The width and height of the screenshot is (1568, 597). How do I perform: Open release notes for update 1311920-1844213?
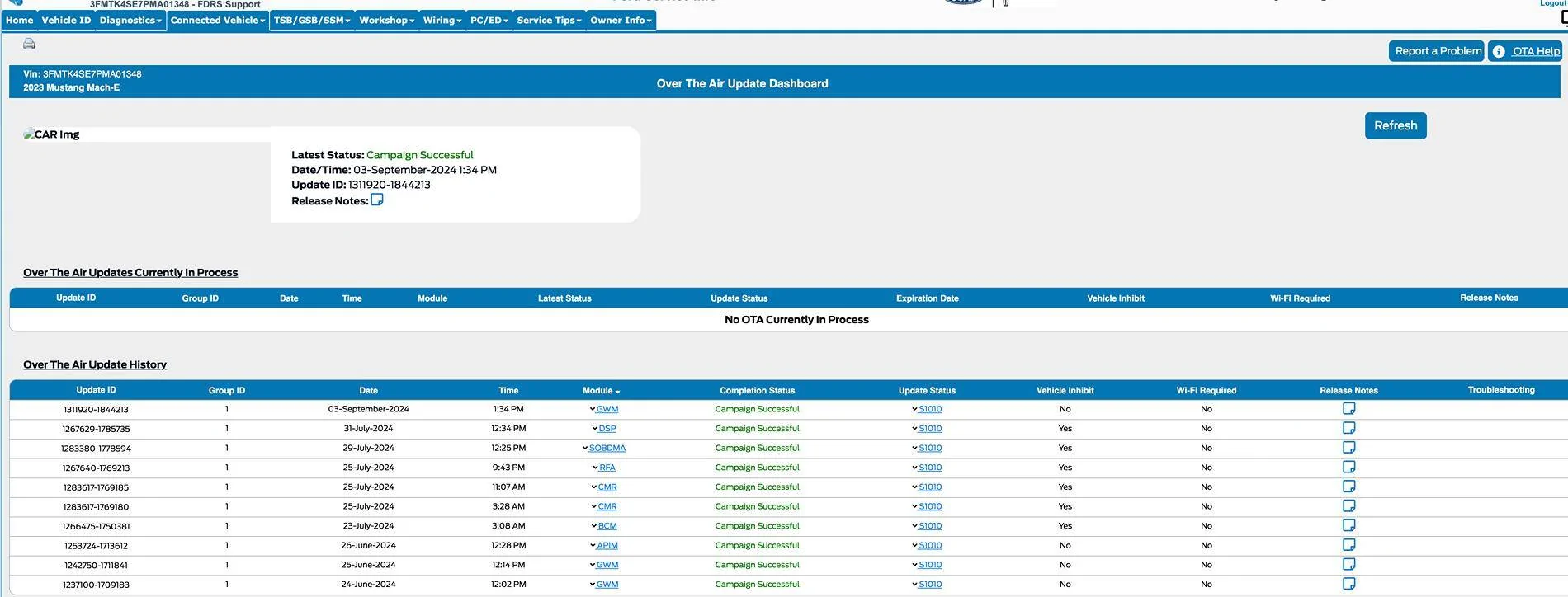pyautogui.click(x=1349, y=408)
